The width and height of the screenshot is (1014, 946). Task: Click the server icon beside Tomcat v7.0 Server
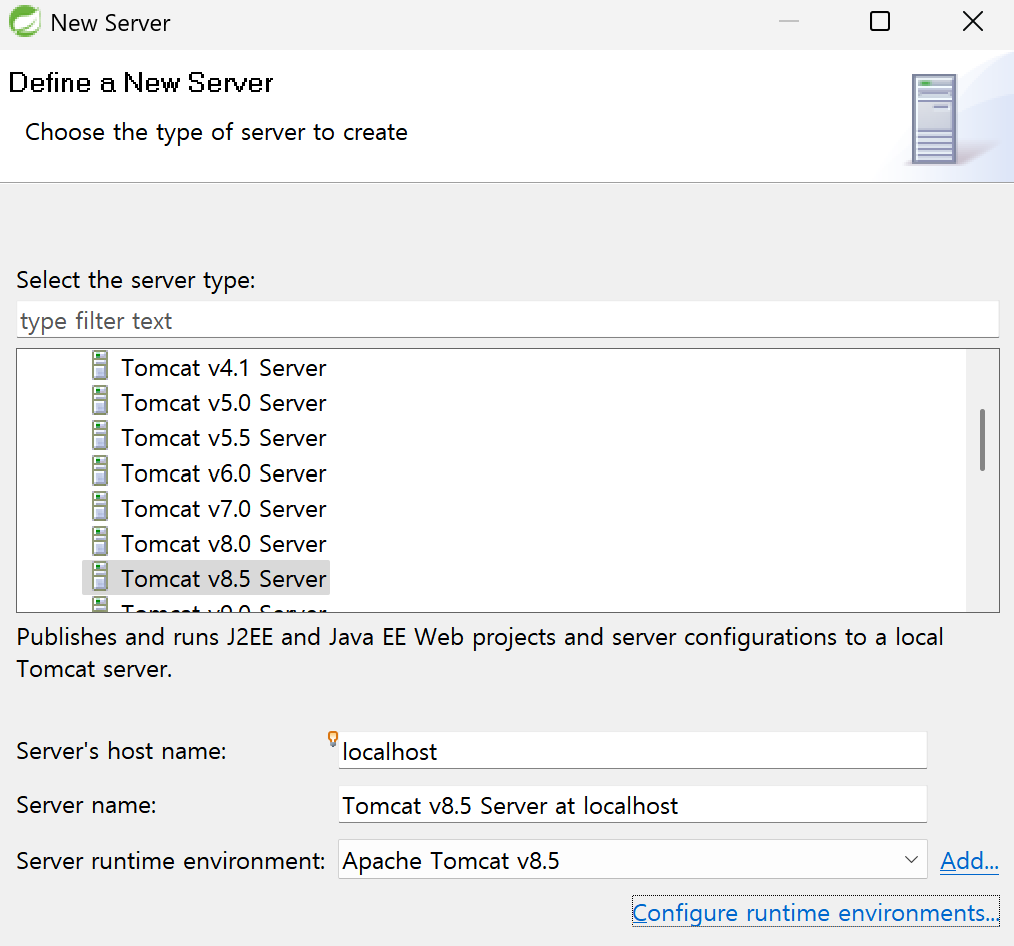(100, 507)
